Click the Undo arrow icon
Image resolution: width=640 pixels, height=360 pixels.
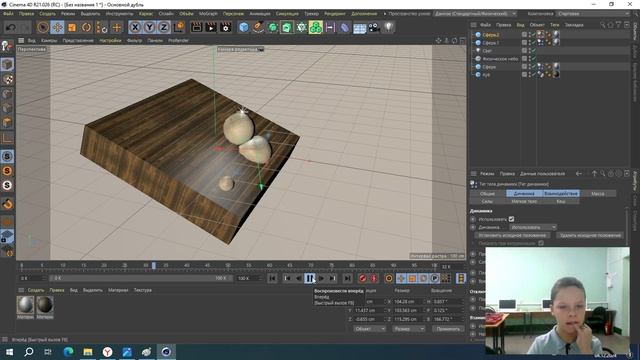(x=11, y=28)
